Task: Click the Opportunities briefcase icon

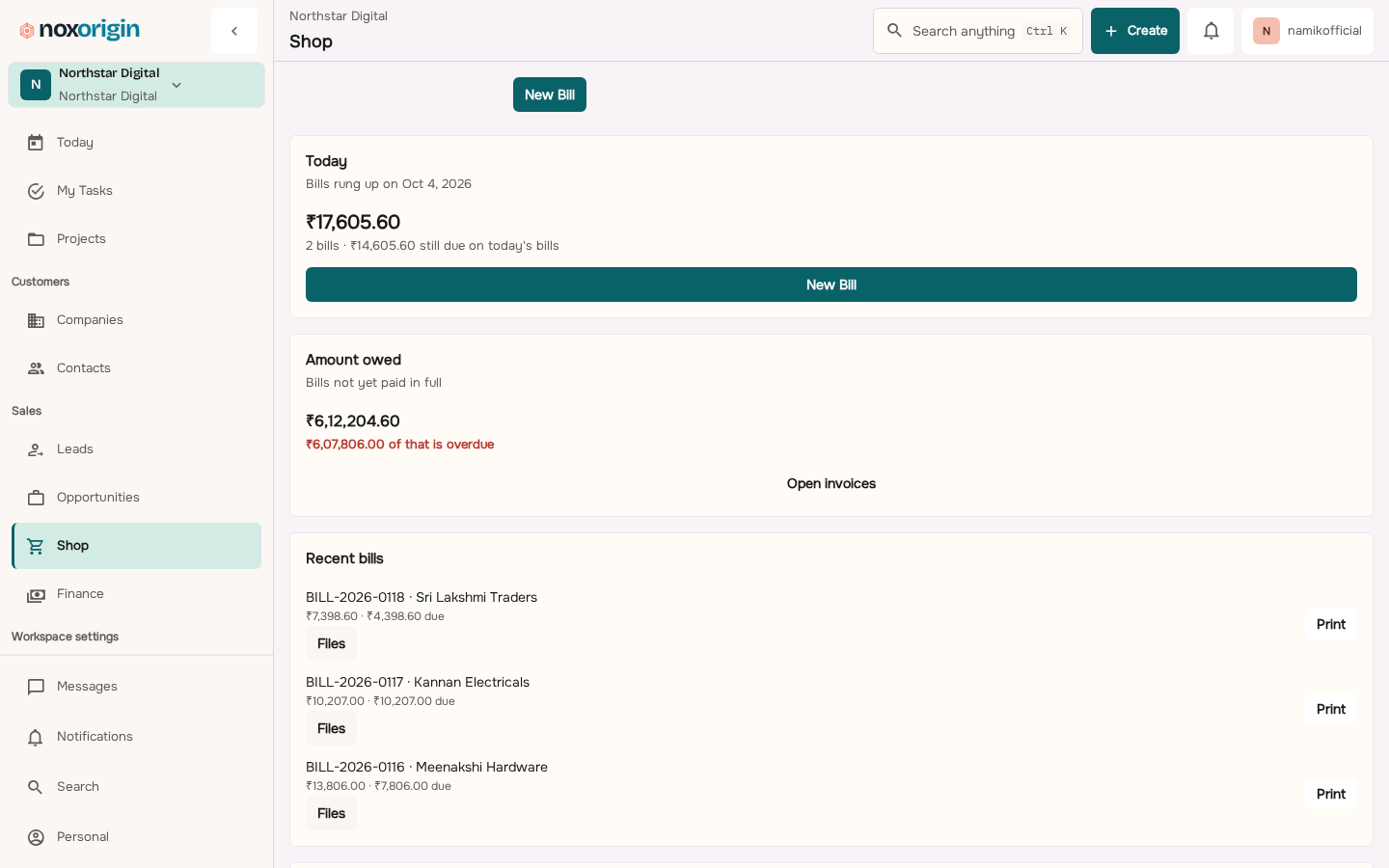Action: pos(36,498)
